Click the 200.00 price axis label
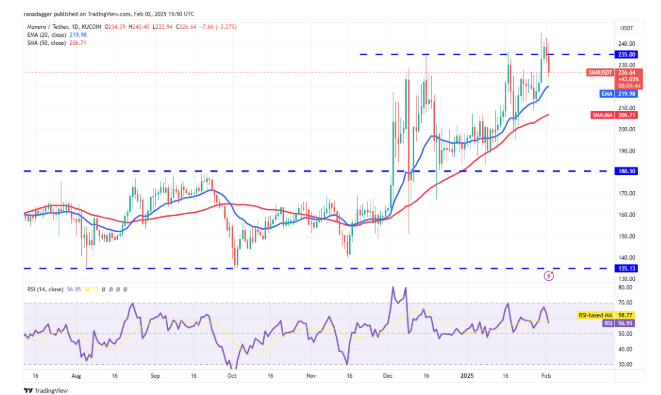The height and width of the screenshot is (395, 661). (x=627, y=129)
